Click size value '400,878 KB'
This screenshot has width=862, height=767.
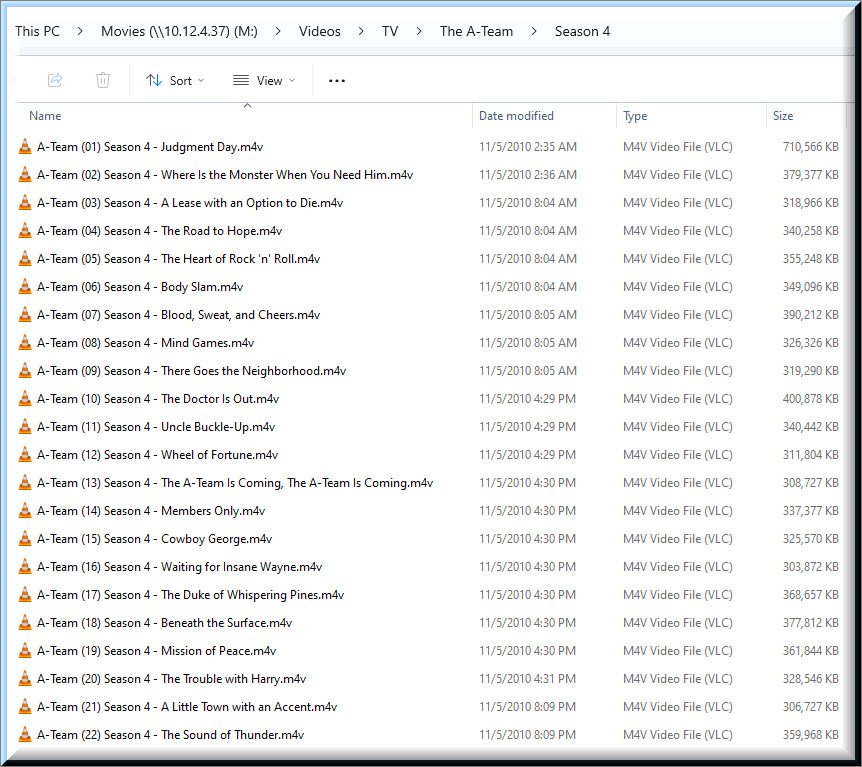(x=811, y=399)
